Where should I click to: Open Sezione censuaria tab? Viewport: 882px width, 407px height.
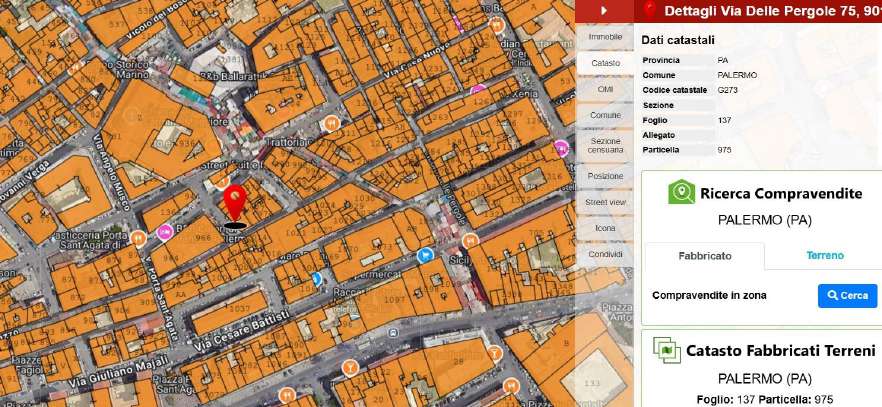tap(605, 145)
